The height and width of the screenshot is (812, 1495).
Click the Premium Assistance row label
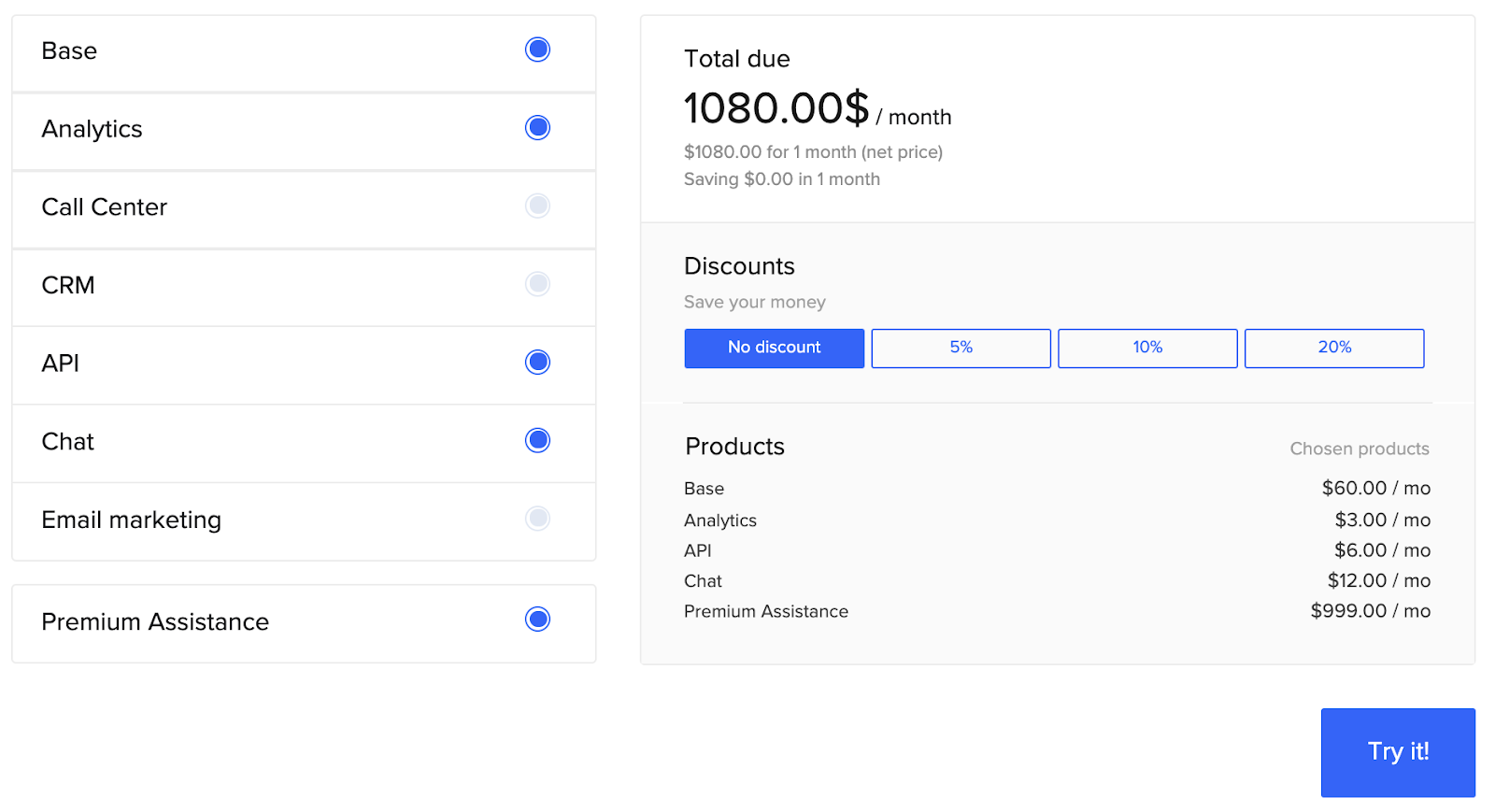coord(155,622)
